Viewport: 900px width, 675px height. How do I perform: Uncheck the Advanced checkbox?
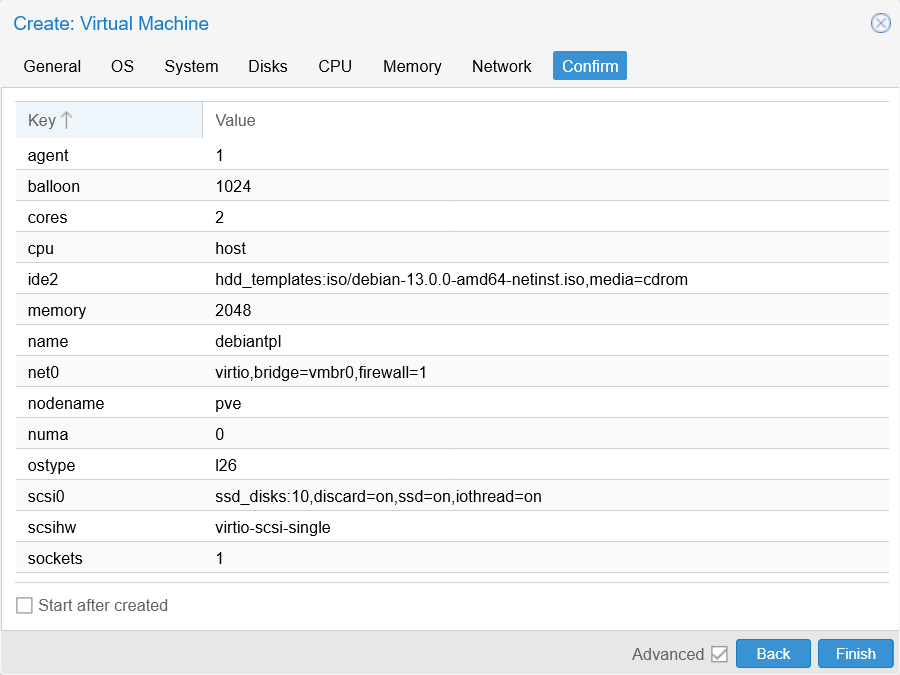tap(721, 653)
